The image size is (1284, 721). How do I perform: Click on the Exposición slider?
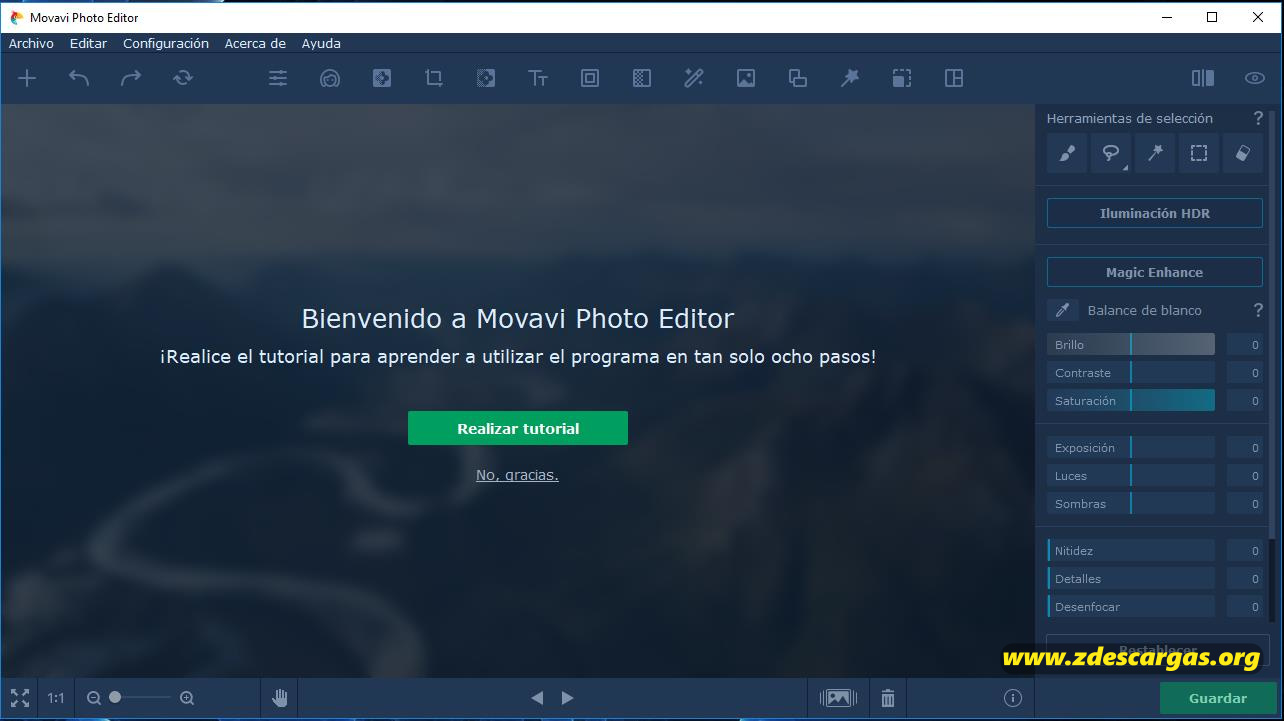(x=1131, y=448)
